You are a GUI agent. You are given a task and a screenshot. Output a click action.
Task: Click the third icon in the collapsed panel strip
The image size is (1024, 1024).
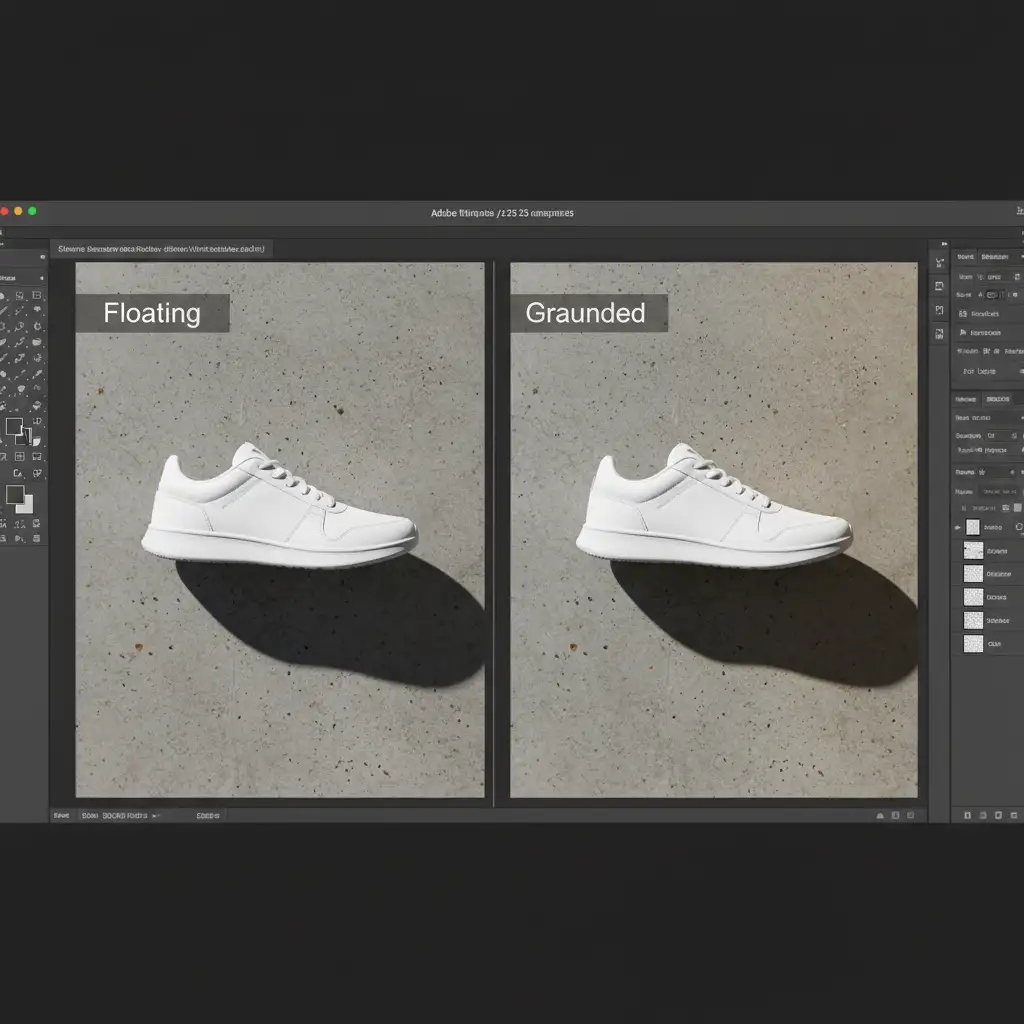coord(939,311)
